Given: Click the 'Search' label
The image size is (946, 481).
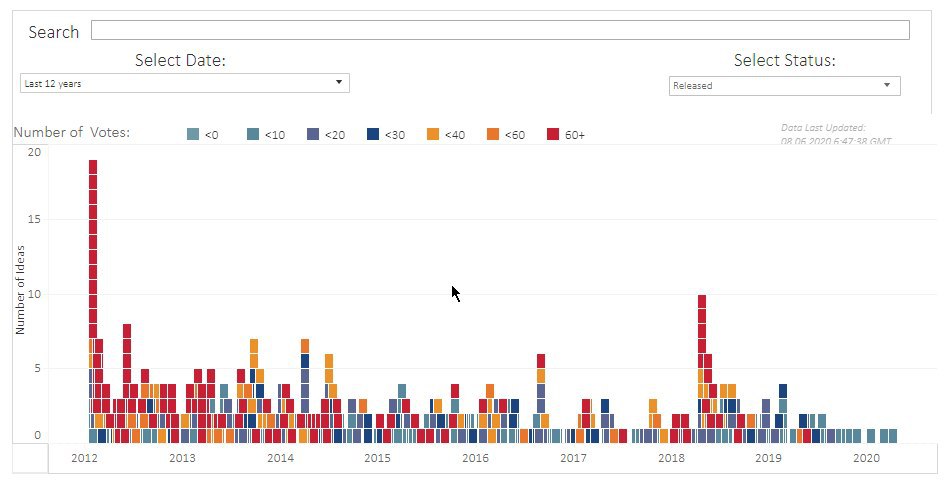Looking at the screenshot, I should [x=54, y=32].
